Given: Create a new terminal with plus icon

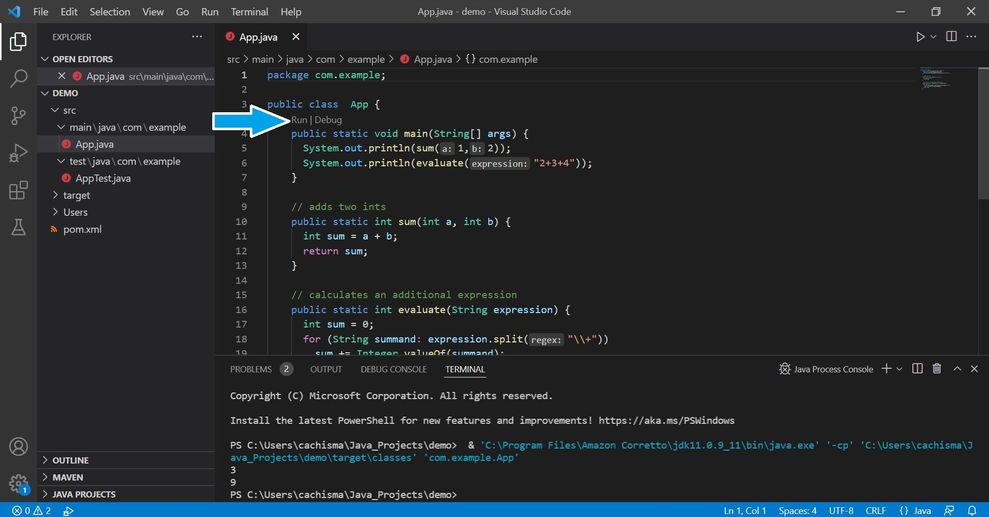Looking at the screenshot, I should click(x=886, y=369).
